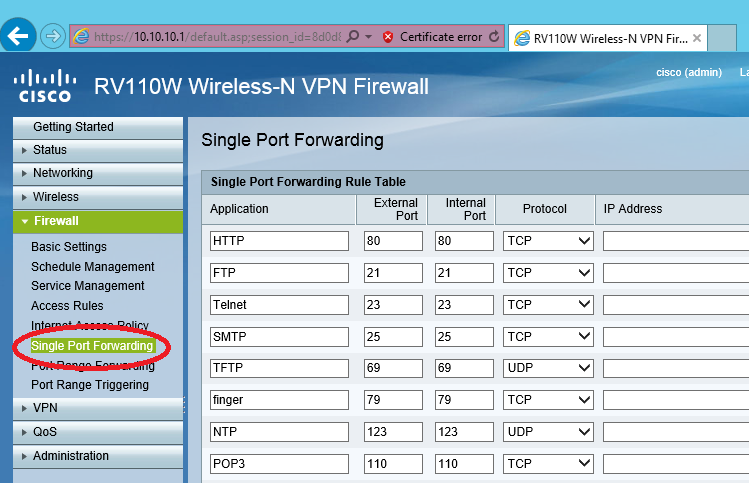Viewport: 749px width, 483px height.
Task: Click external port field for FTP
Action: 393,273
